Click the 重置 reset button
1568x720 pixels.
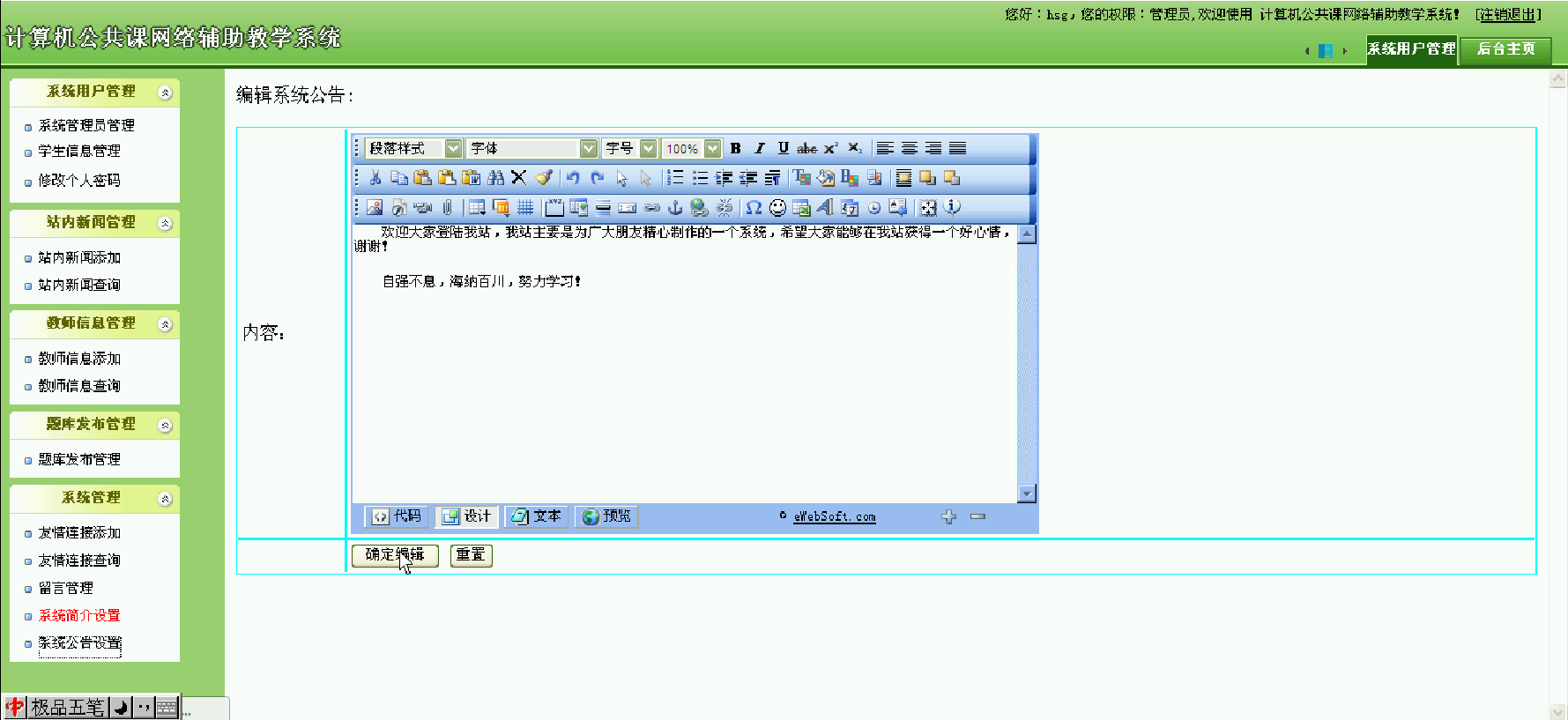tap(471, 555)
